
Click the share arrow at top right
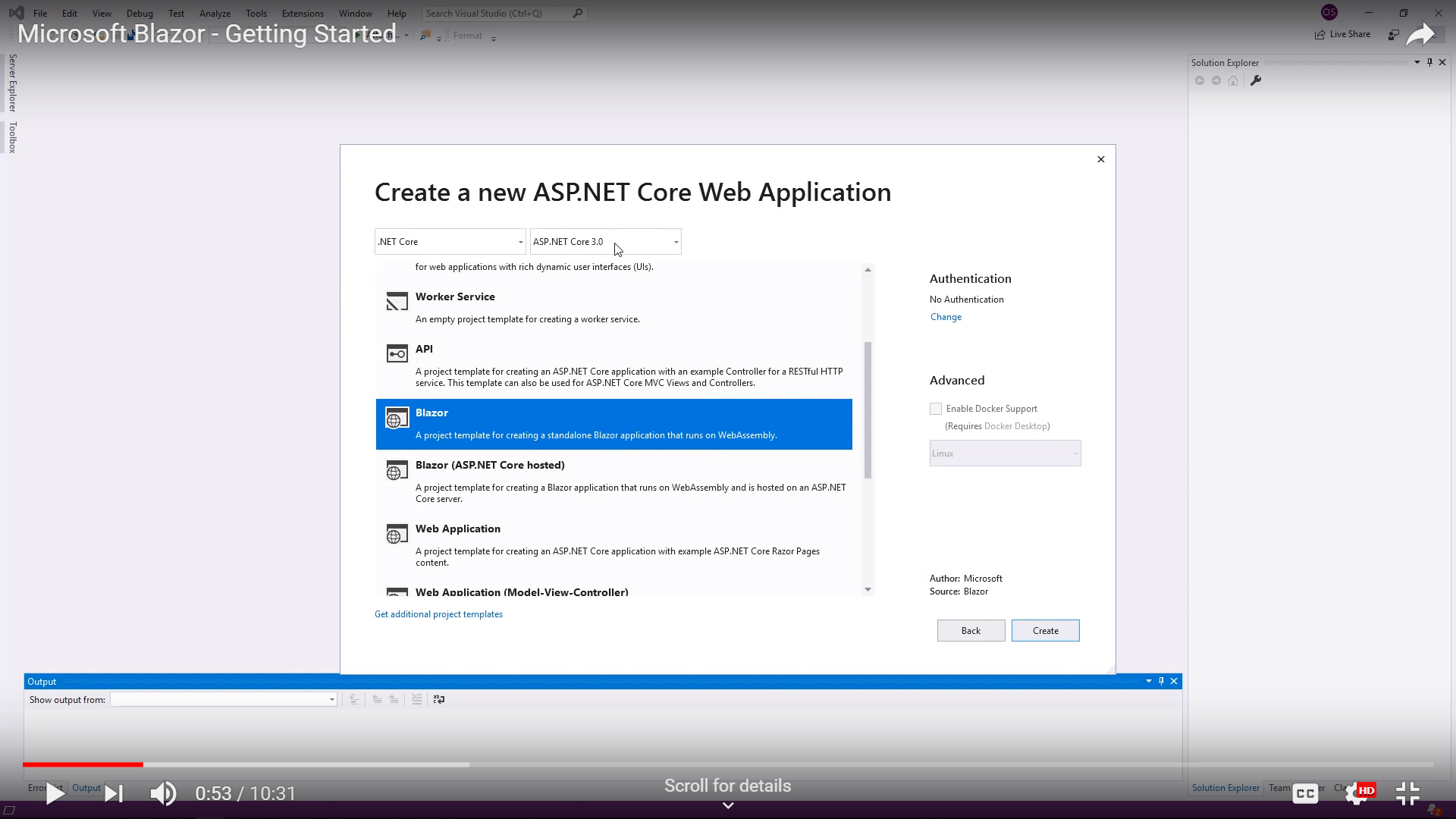coord(1423,34)
